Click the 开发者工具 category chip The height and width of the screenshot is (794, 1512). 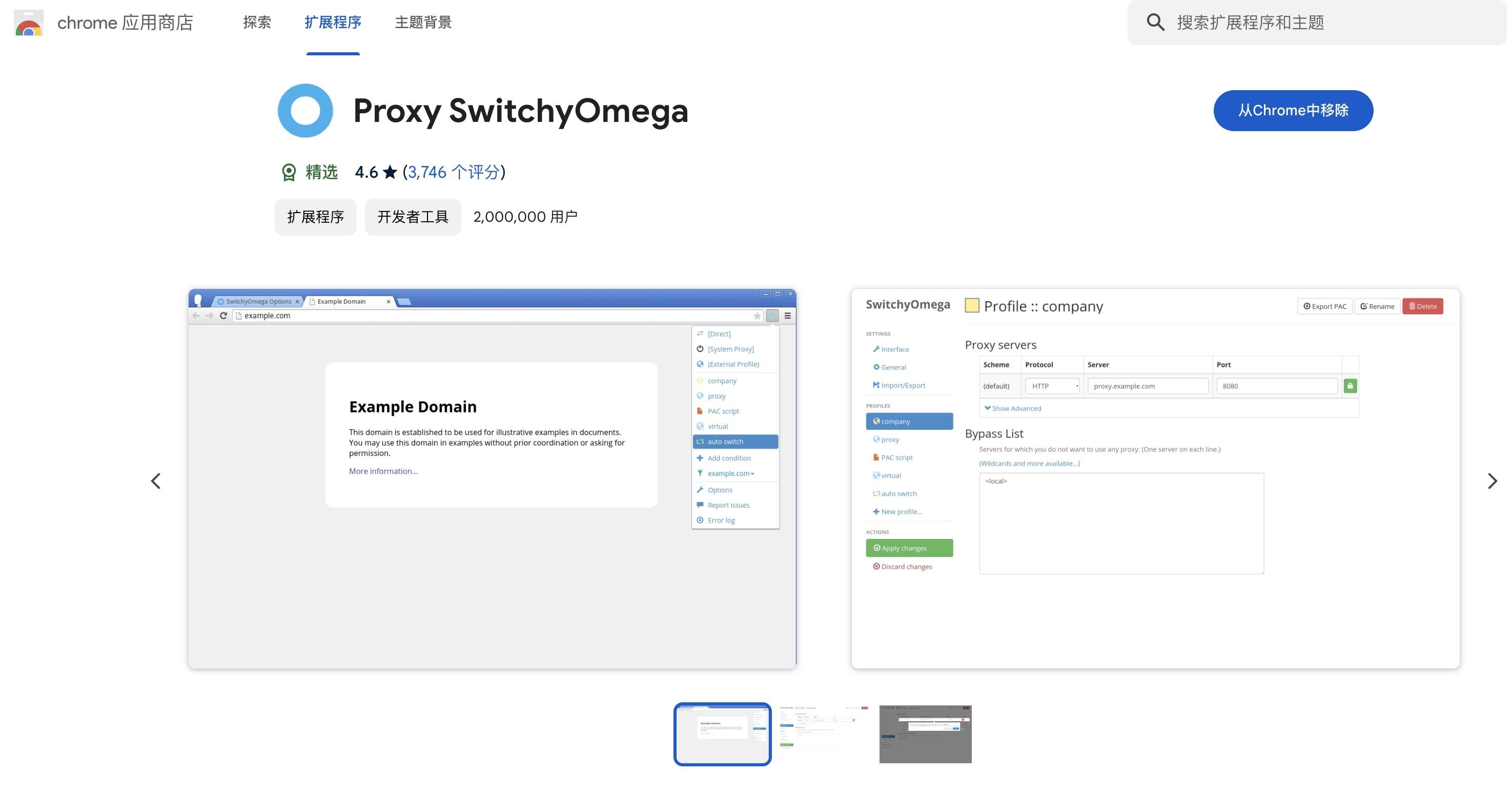[413, 217]
